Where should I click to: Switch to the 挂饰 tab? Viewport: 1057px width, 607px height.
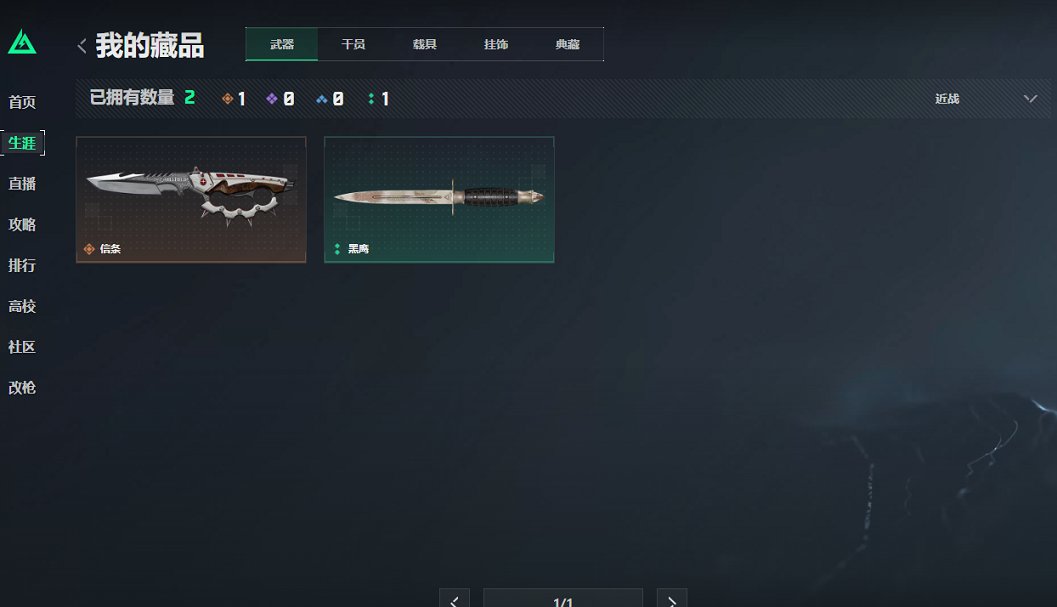click(496, 45)
